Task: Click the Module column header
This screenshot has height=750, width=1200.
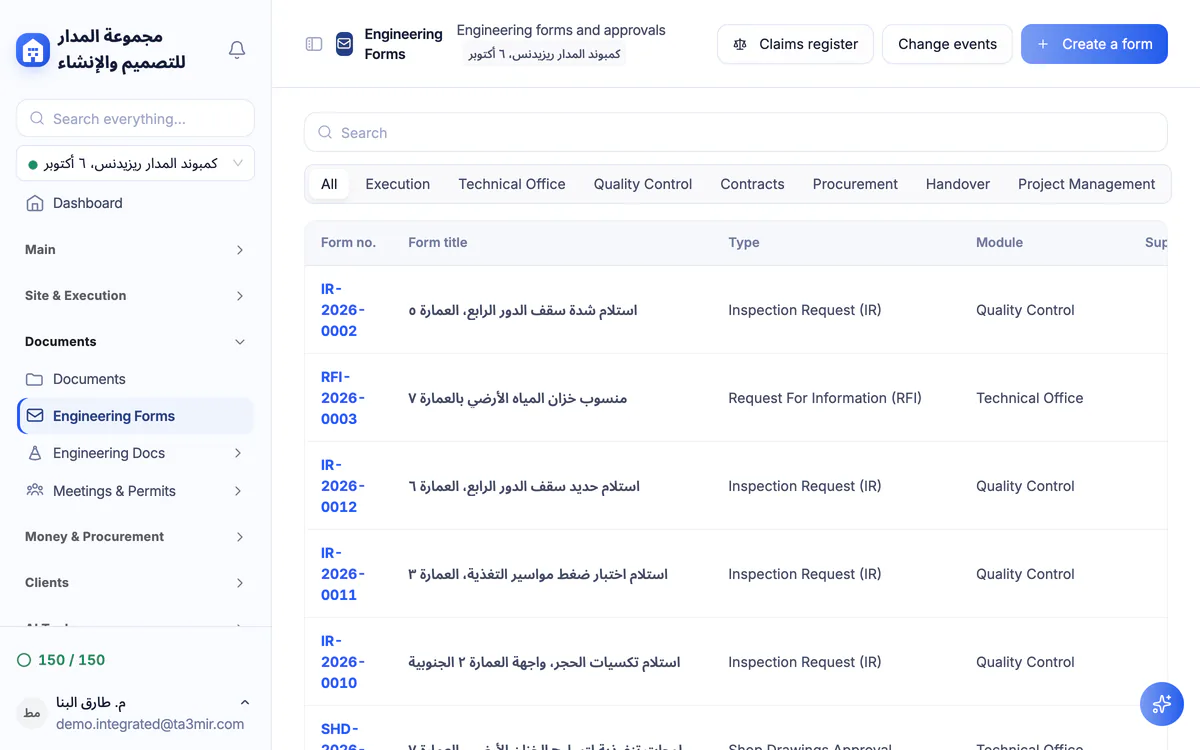Action: tap(999, 242)
